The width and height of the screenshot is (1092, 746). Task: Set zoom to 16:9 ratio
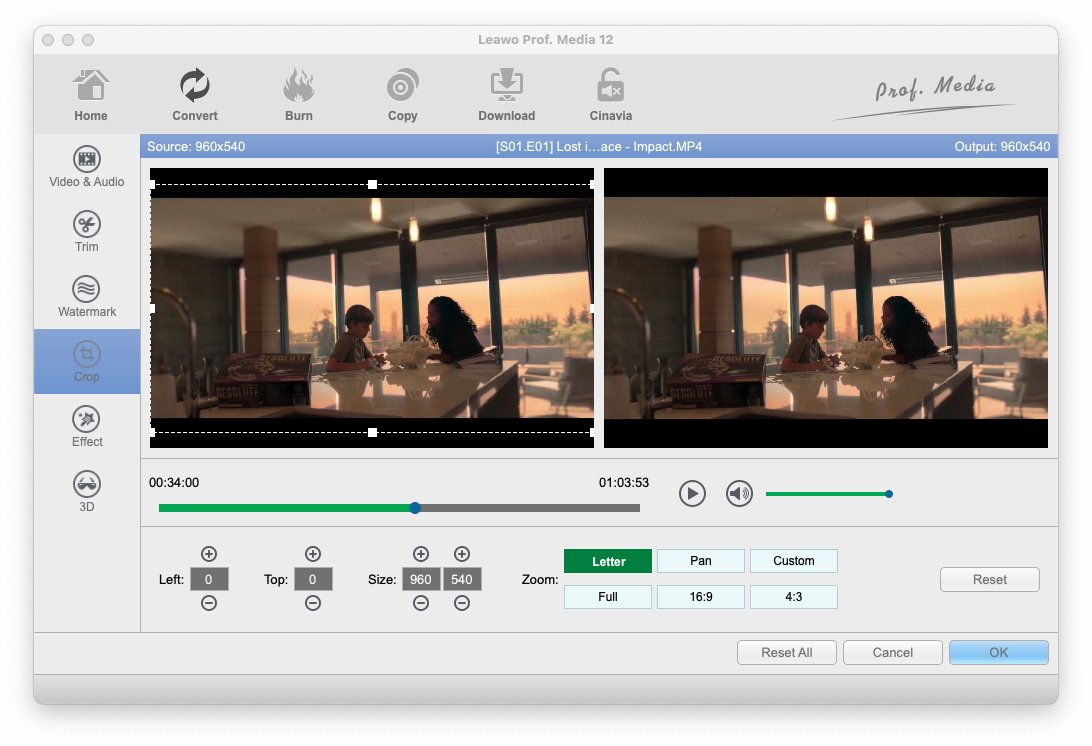[x=700, y=597]
